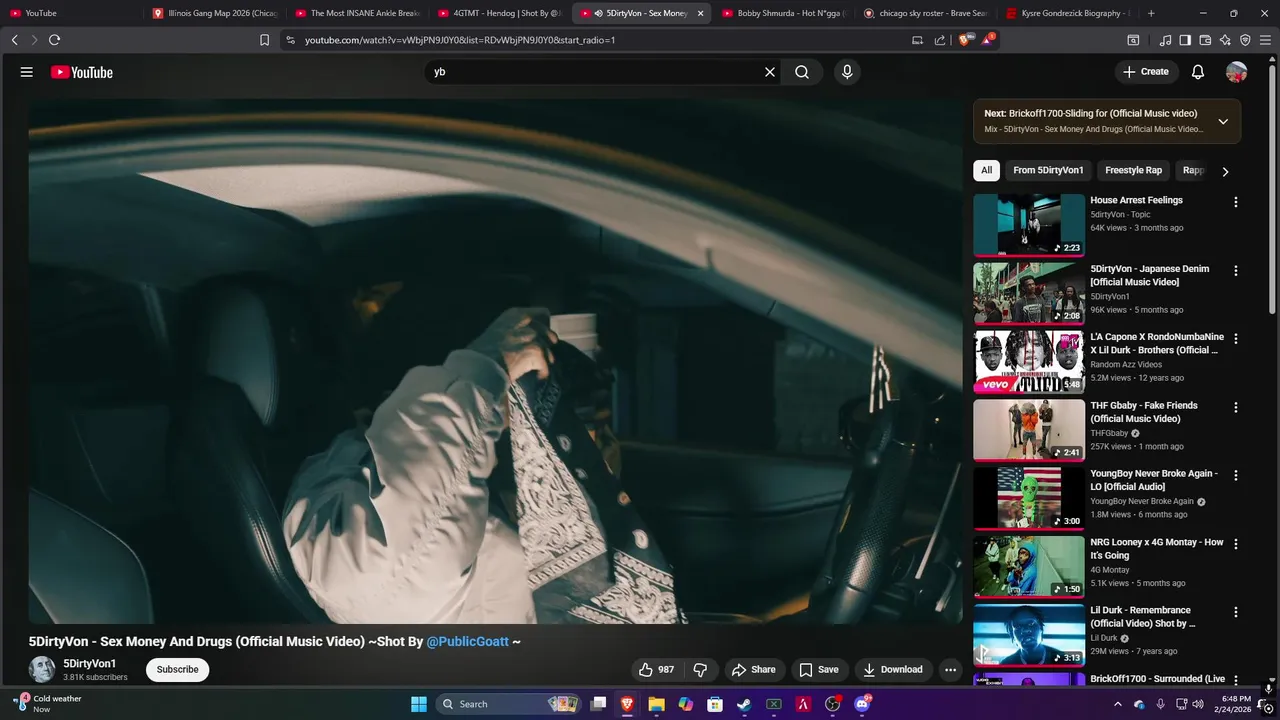Open Steam from the taskbar

pyautogui.click(x=744, y=704)
